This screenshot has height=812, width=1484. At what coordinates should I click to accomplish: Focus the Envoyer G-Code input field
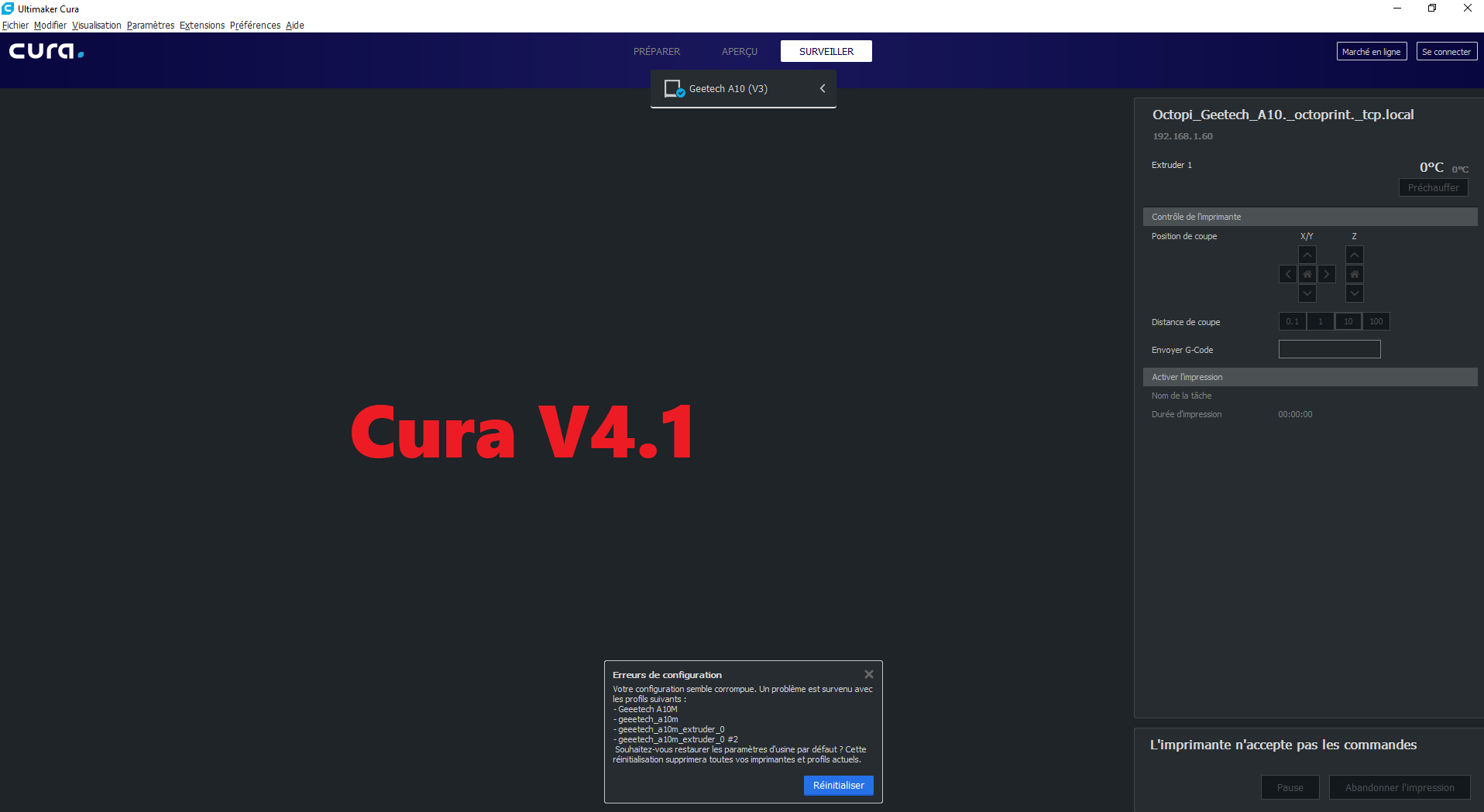point(1330,349)
